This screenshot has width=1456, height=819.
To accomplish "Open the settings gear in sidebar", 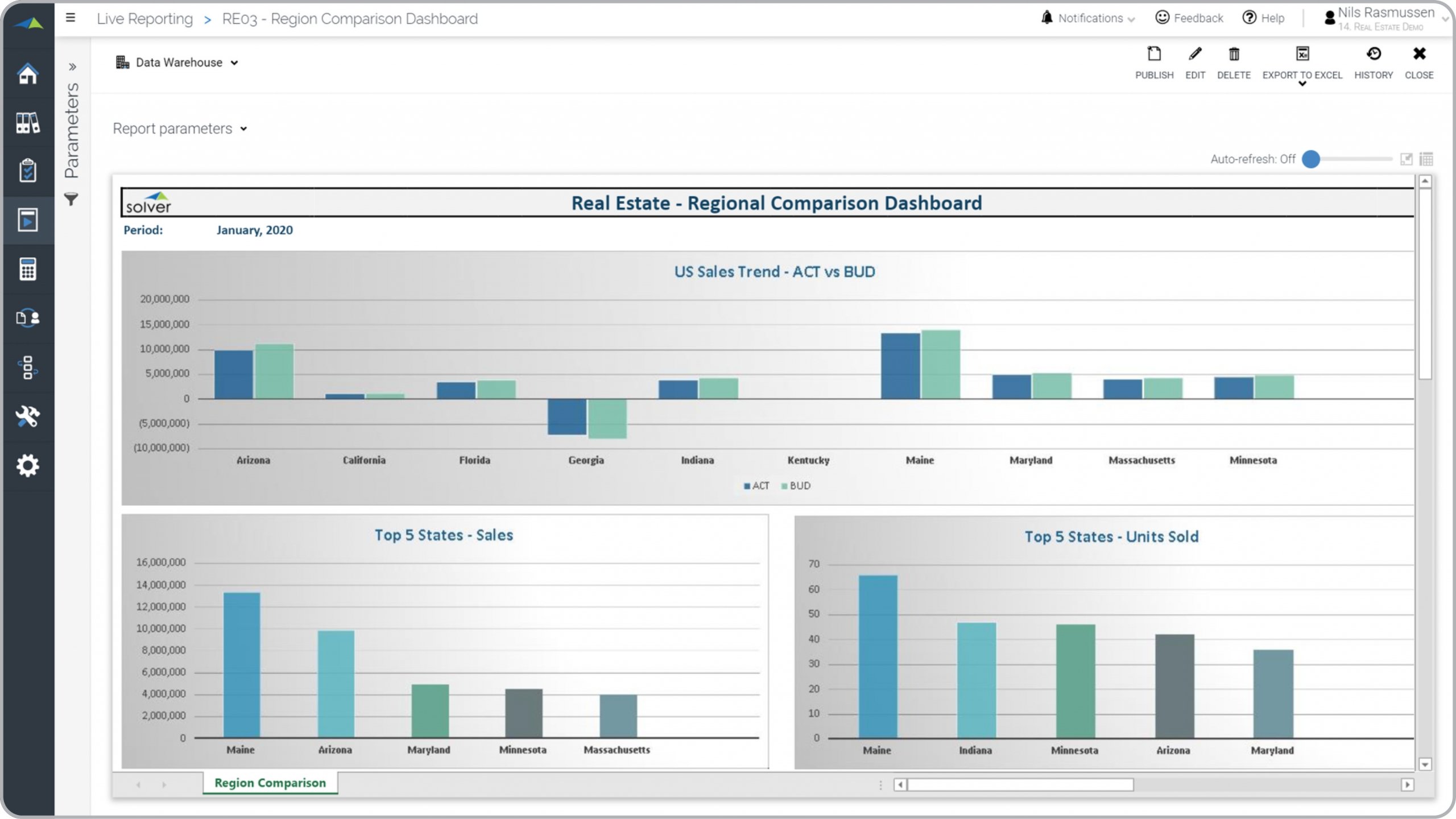I will pyautogui.click(x=27, y=466).
